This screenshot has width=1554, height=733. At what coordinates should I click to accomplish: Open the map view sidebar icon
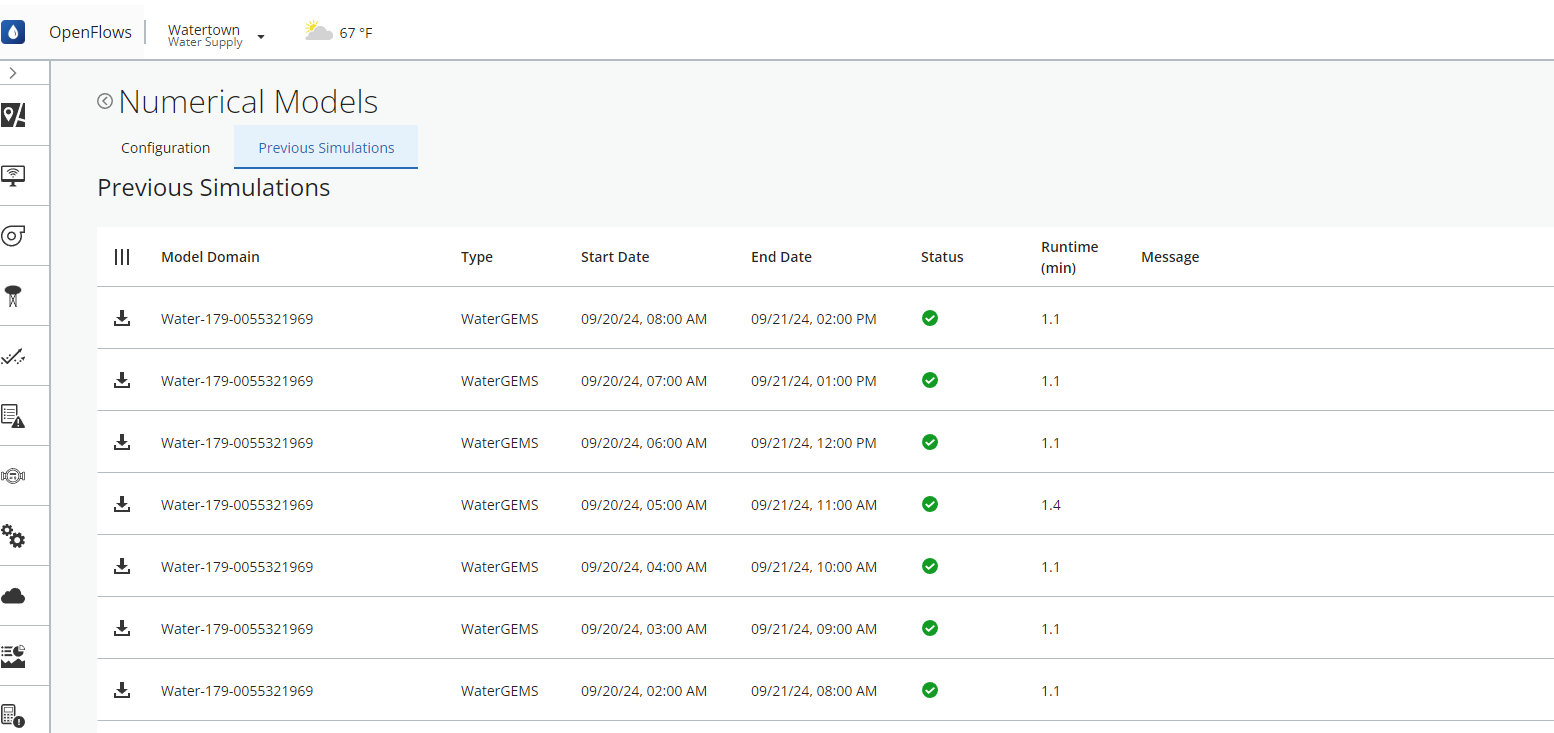[13, 115]
